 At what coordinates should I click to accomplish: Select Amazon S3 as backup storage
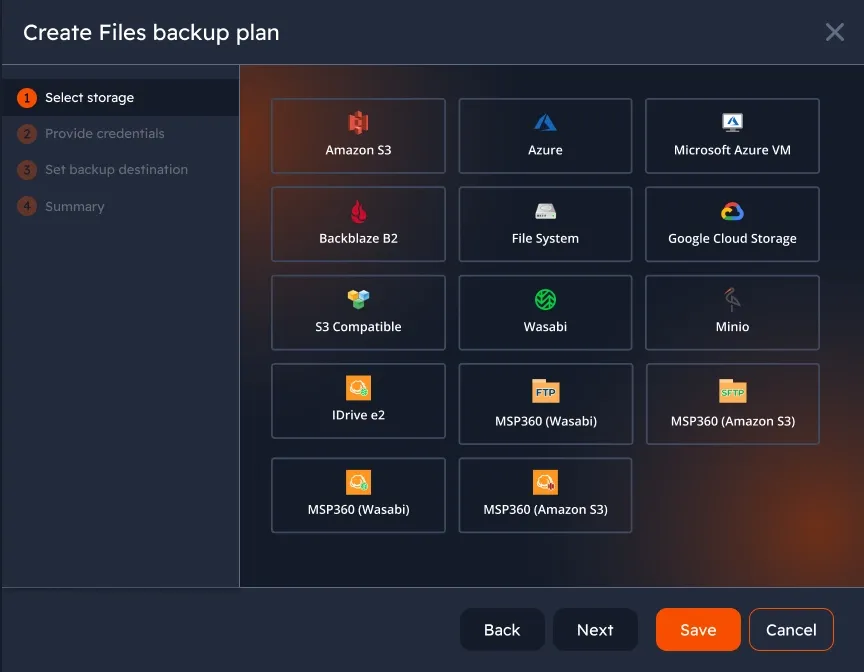tap(357, 135)
